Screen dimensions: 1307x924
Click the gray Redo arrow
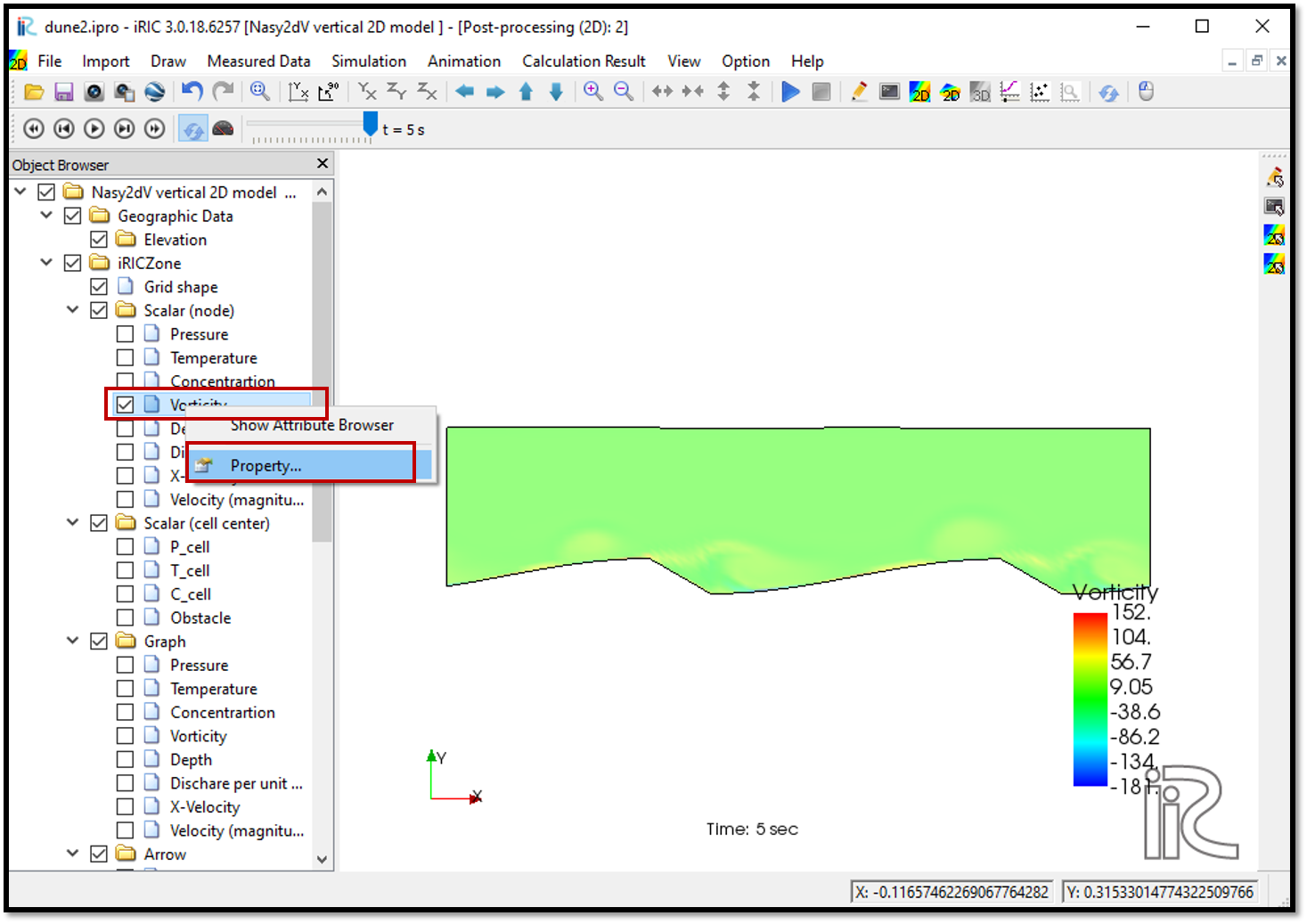click(223, 91)
